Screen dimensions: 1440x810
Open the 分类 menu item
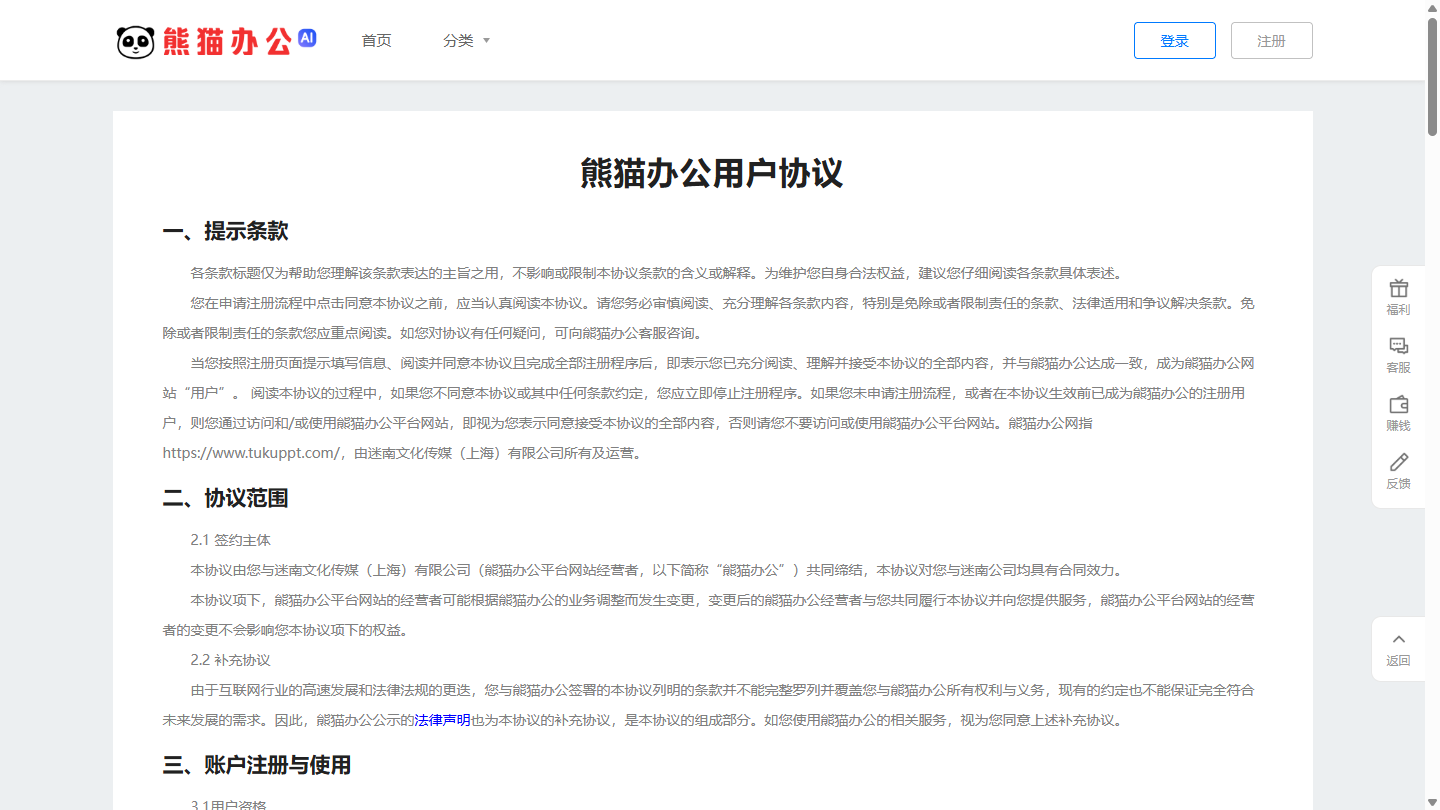pos(458,41)
